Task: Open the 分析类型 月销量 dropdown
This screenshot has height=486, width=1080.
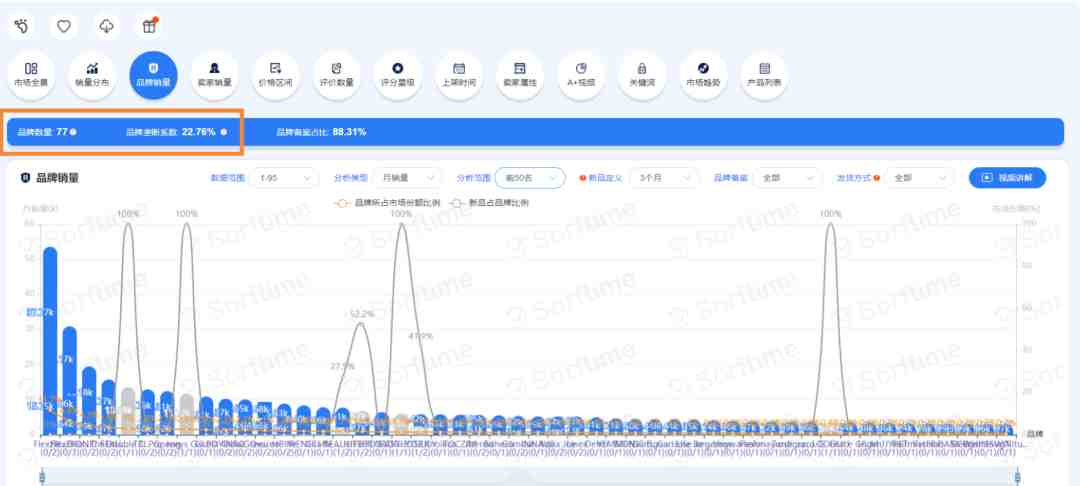Action: click(x=407, y=178)
